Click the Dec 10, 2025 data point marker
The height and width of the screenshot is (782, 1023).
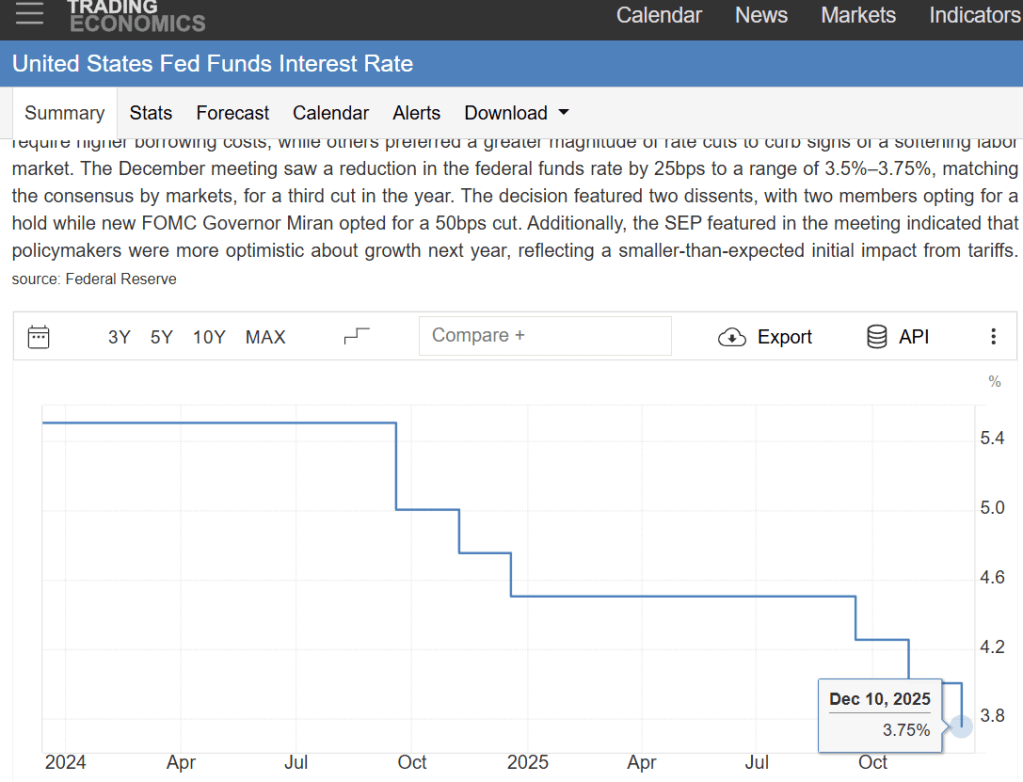click(x=961, y=725)
